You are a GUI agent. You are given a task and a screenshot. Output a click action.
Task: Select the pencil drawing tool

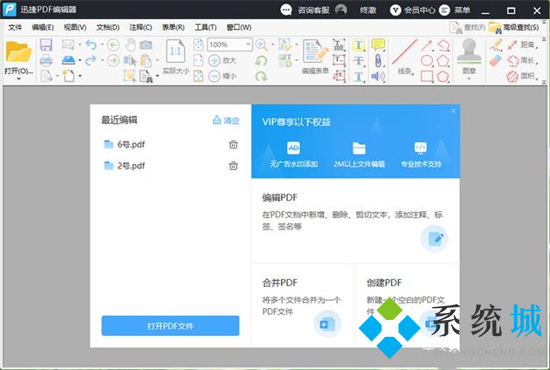(496, 45)
